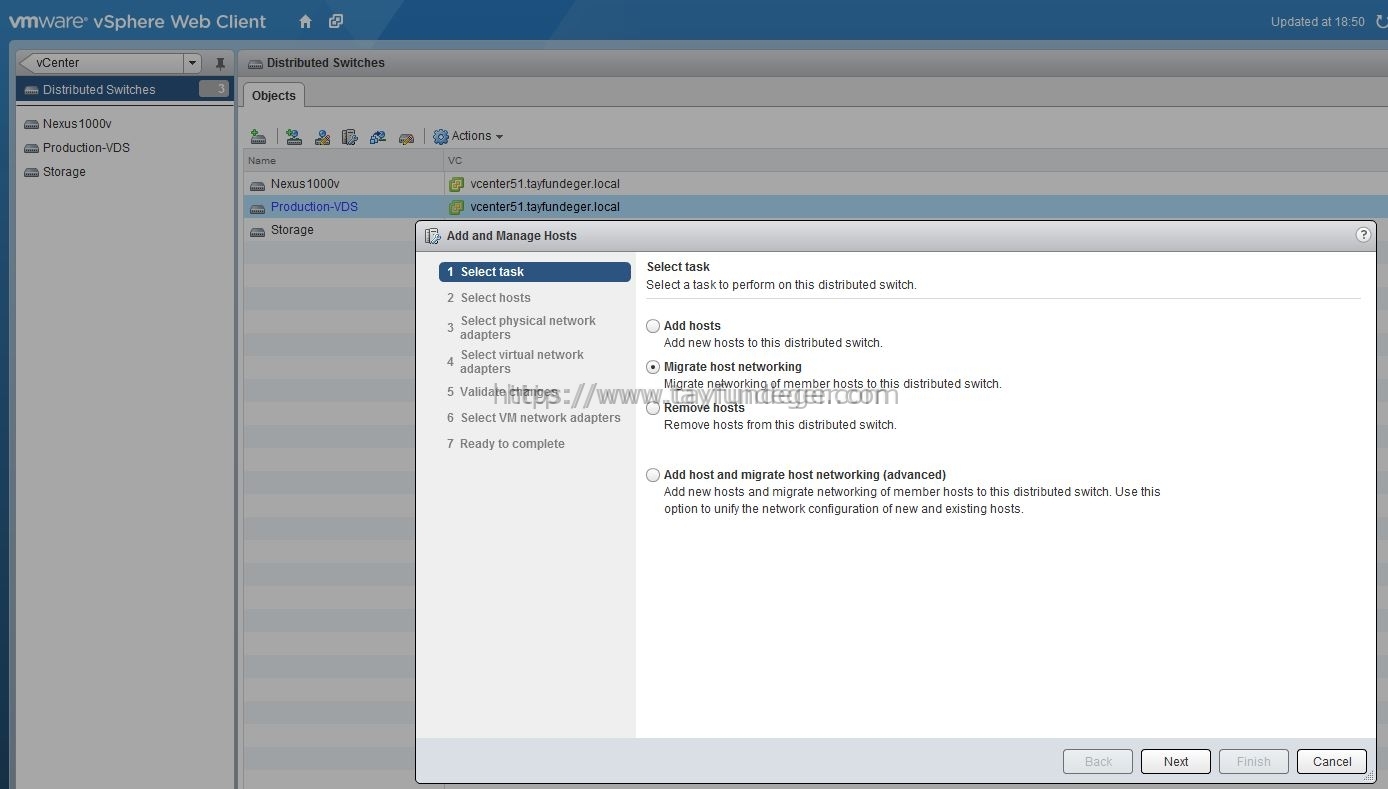
Task: Select the Migrate host networking option
Action: [x=653, y=367]
